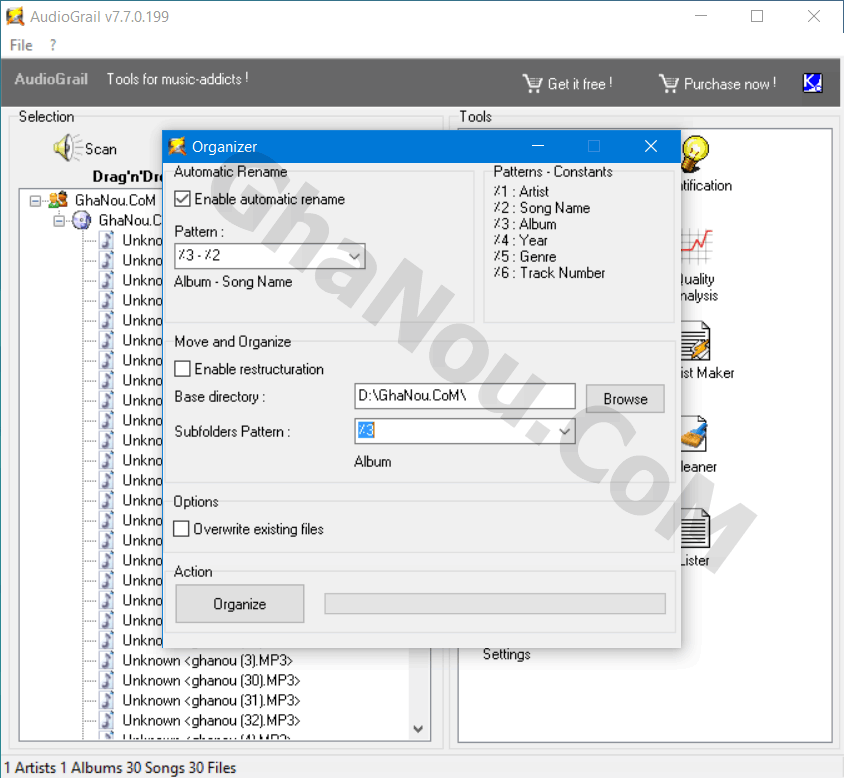Click the %6 : Track Number constant
This screenshot has height=778, width=844.
[549, 273]
